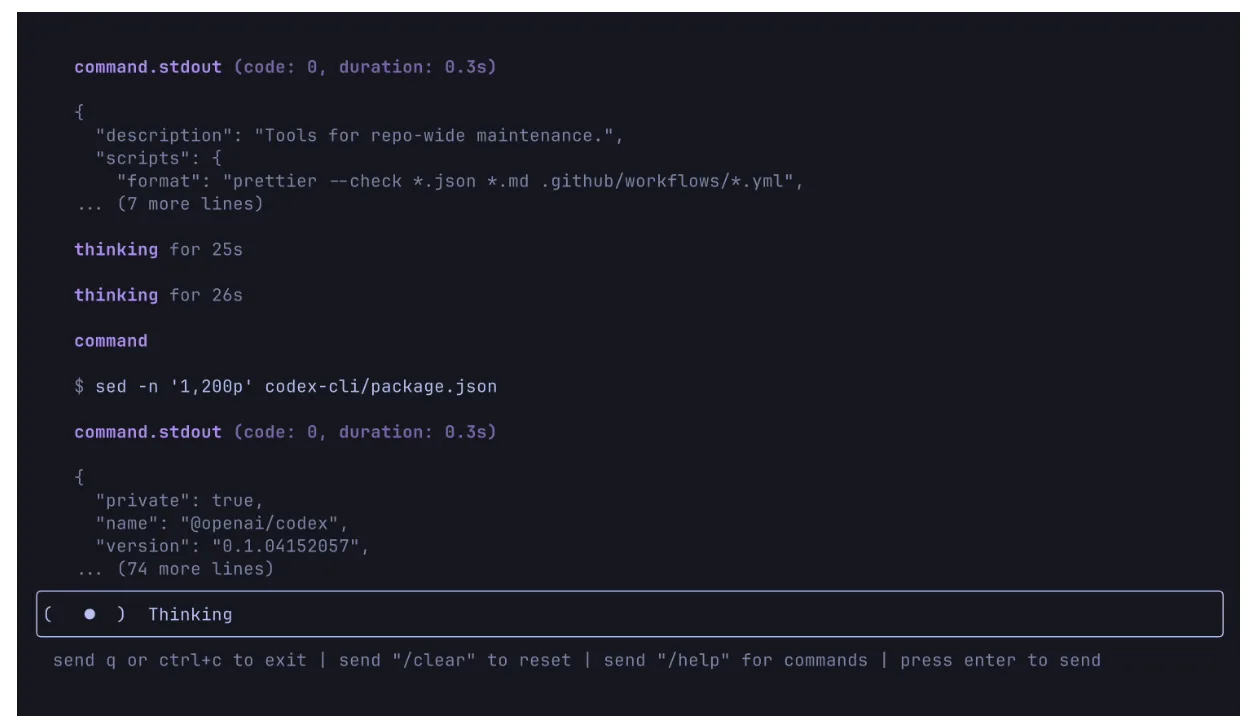
Task: Click the "press enter to send" hint
Action: point(1000,660)
